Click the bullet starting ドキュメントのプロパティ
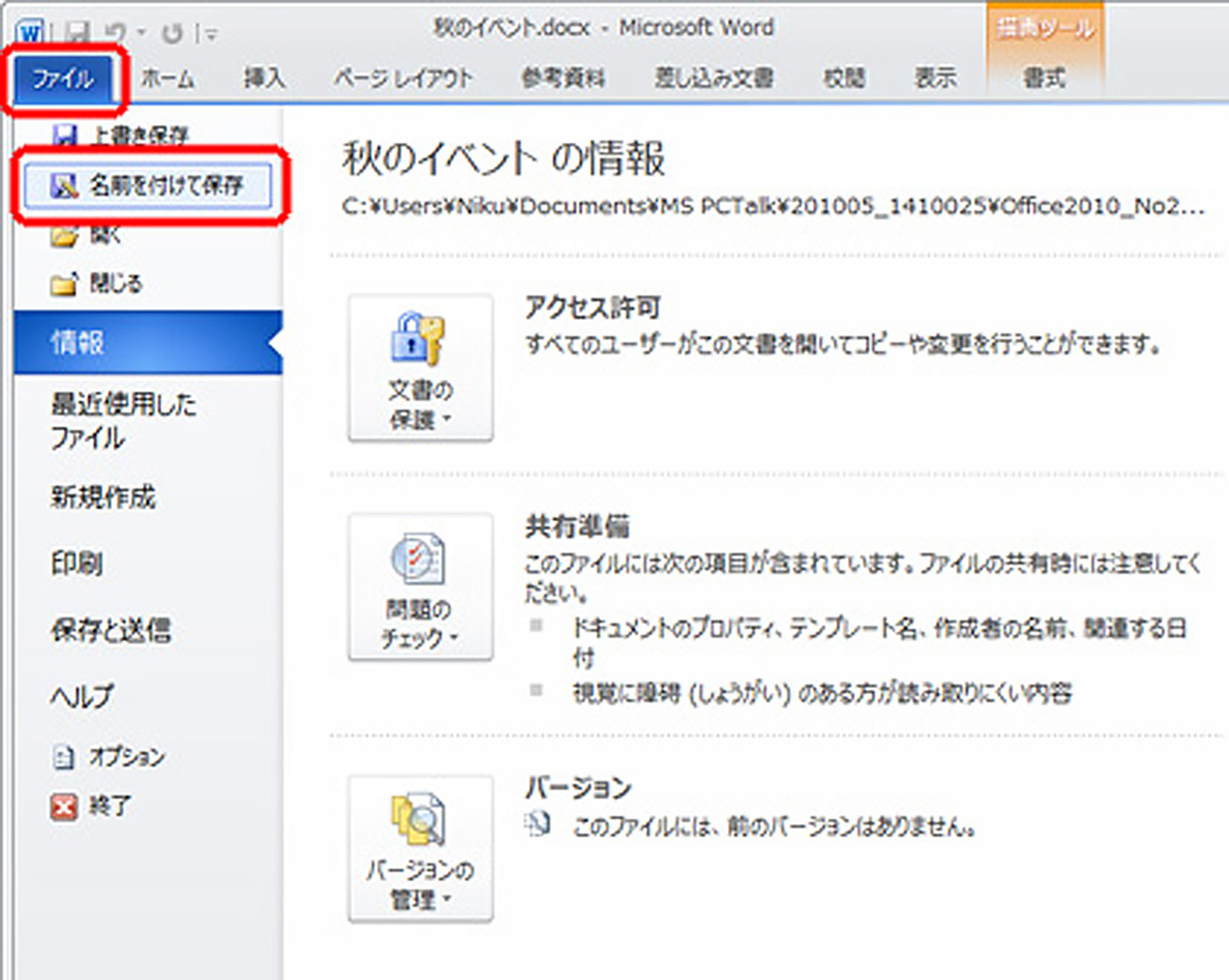 click(879, 643)
